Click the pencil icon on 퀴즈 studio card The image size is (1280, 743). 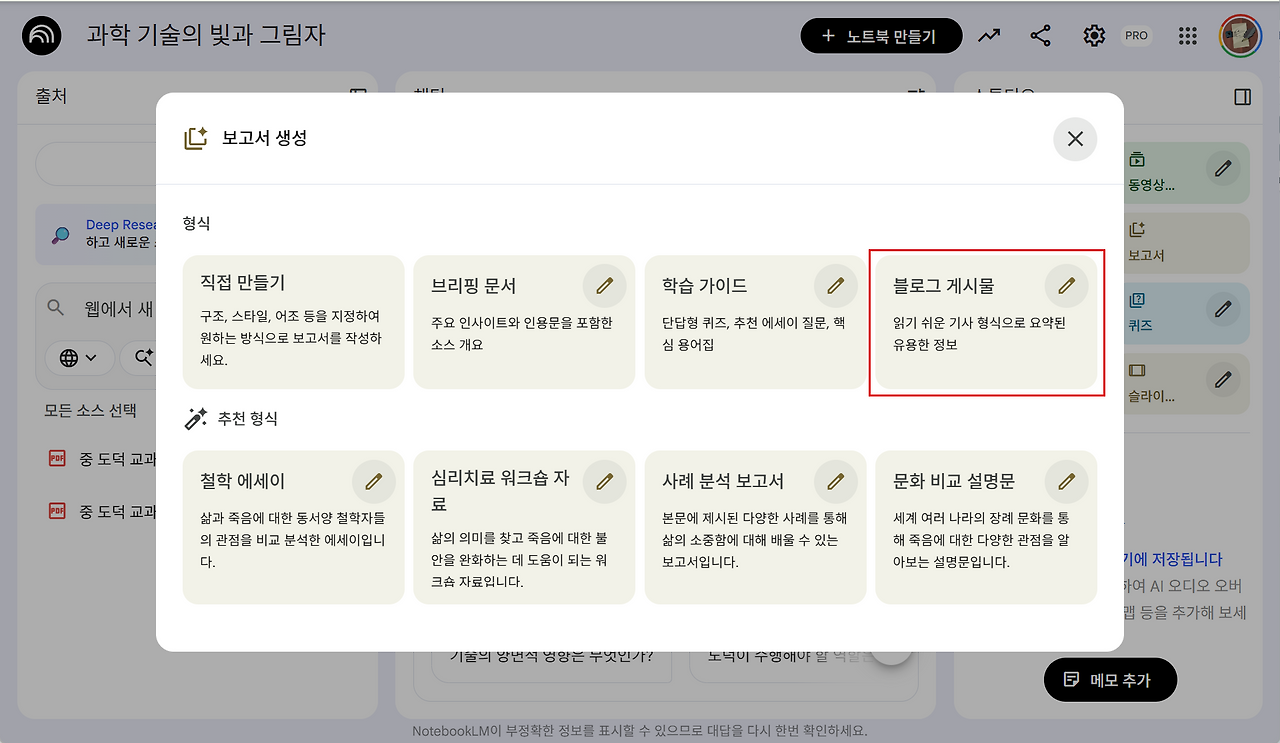click(1223, 309)
